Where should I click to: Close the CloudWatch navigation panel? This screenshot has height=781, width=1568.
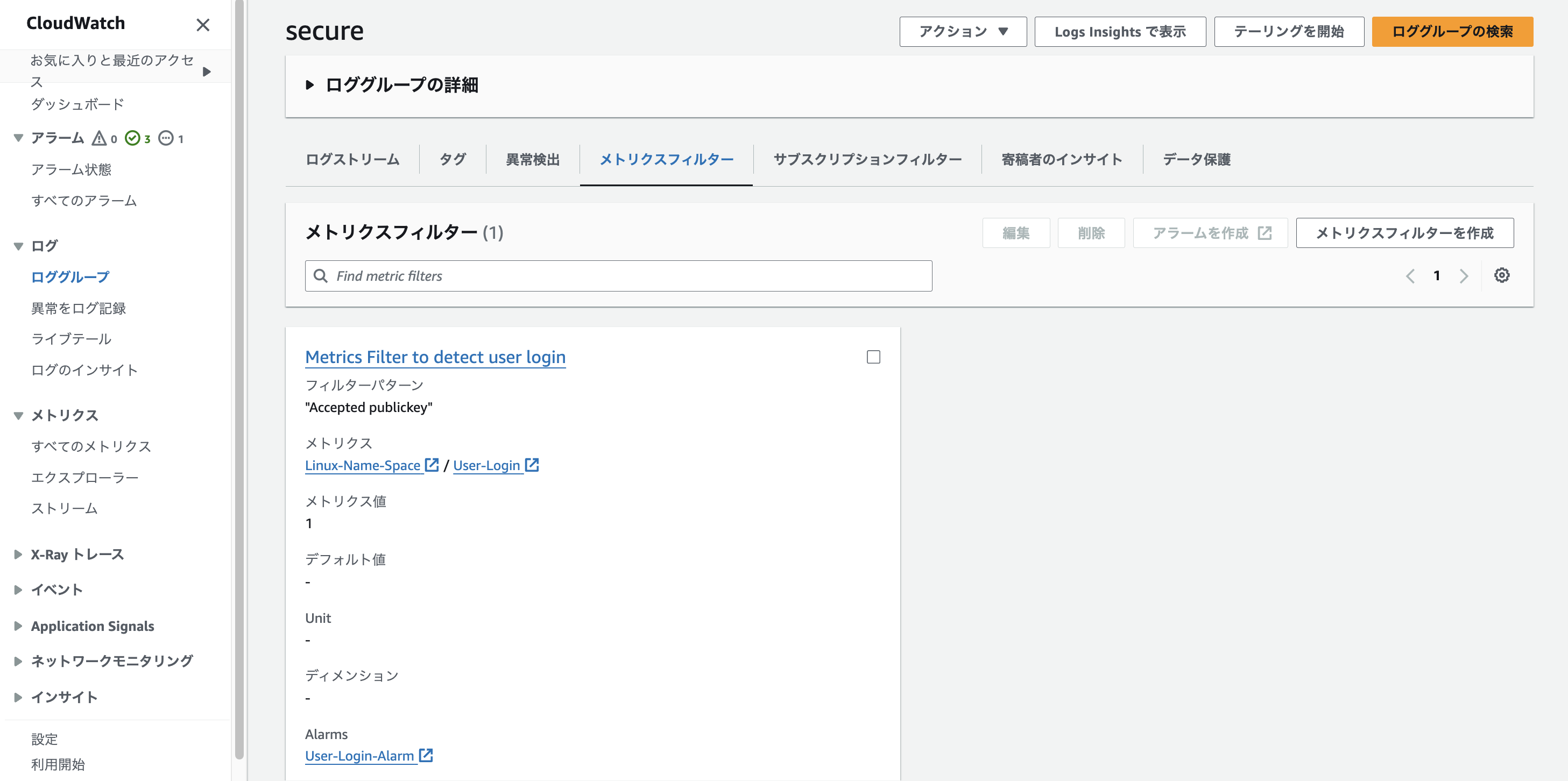(x=203, y=24)
